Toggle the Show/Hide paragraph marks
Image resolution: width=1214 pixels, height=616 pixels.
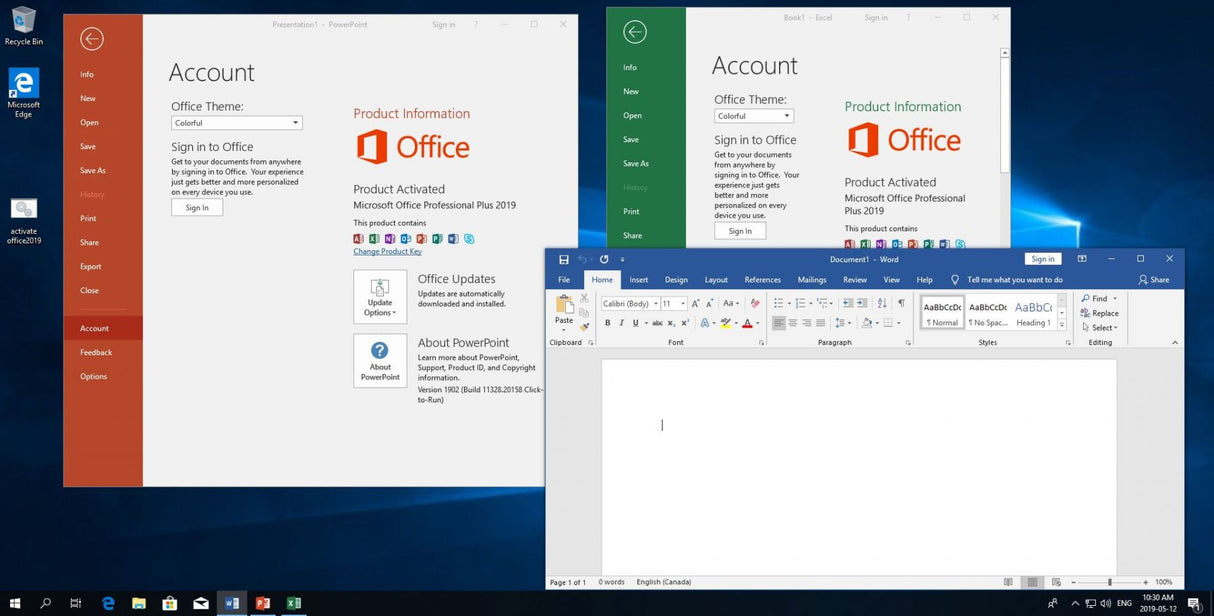(x=901, y=303)
